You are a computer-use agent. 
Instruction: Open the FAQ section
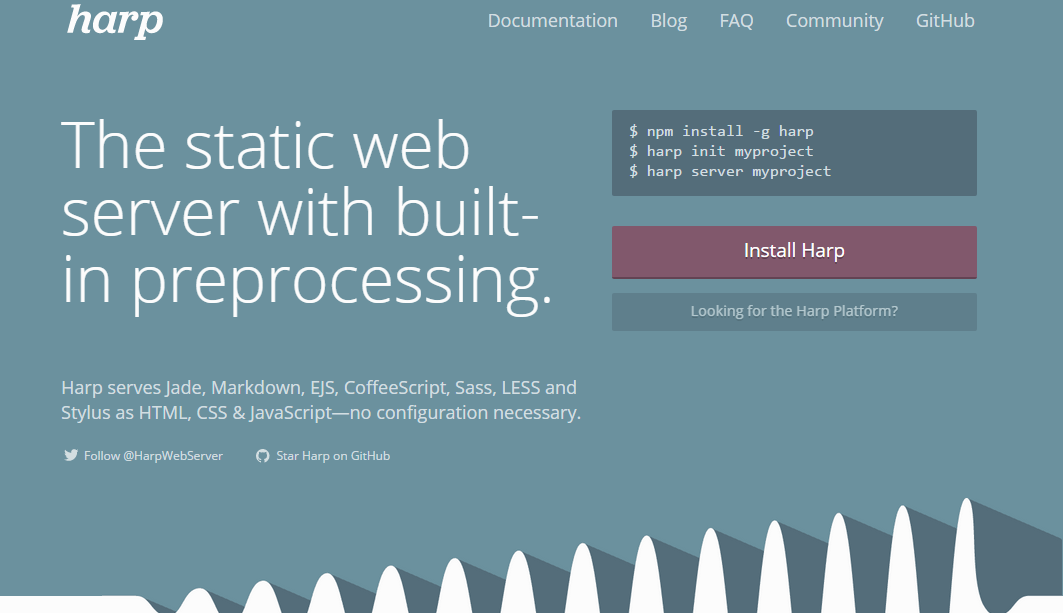[x=736, y=21]
